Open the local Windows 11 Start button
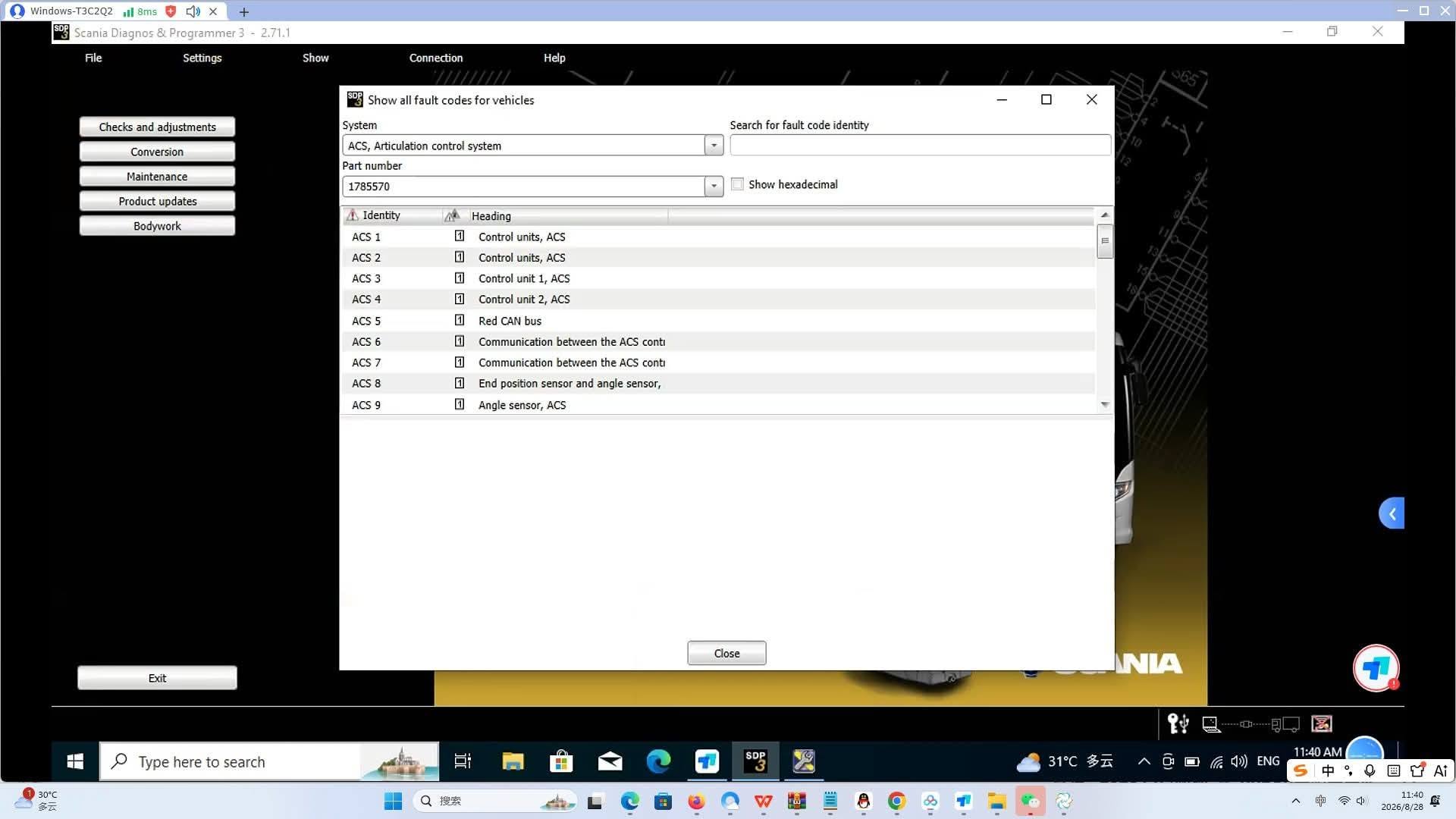1456x819 pixels. coord(393,801)
